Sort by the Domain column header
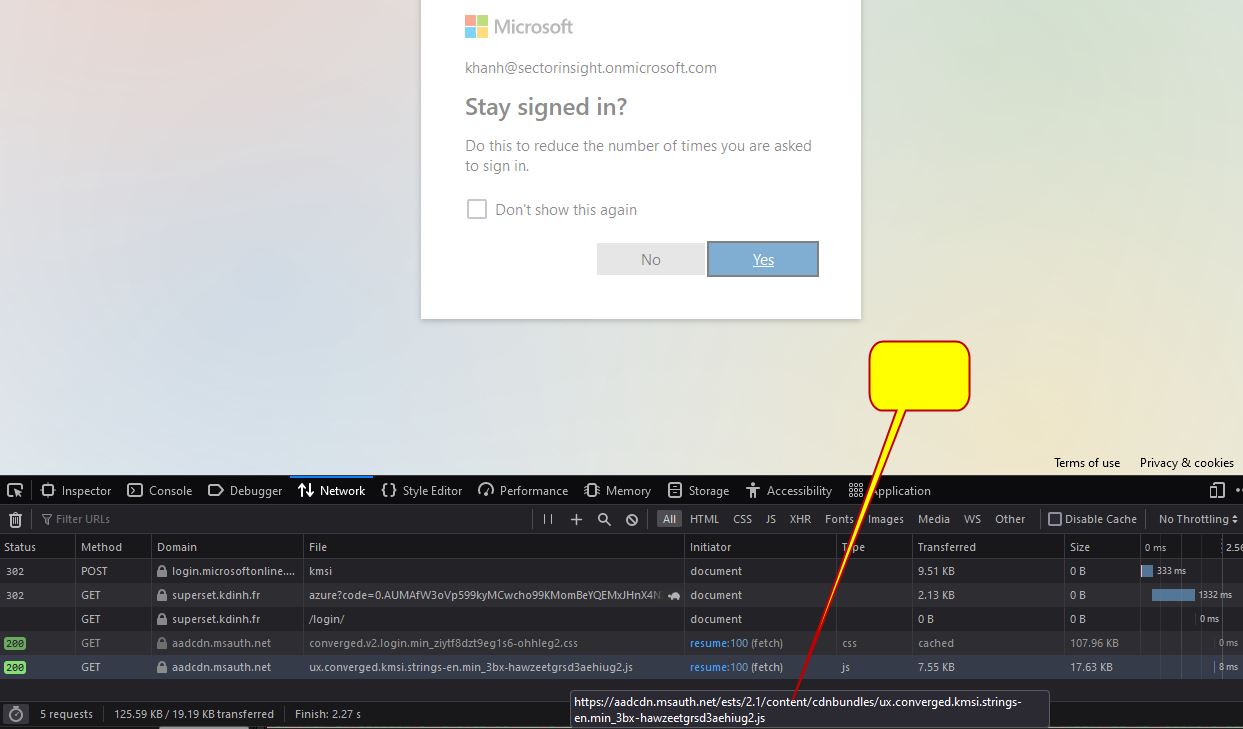This screenshot has width=1243, height=729. pos(228,547)
